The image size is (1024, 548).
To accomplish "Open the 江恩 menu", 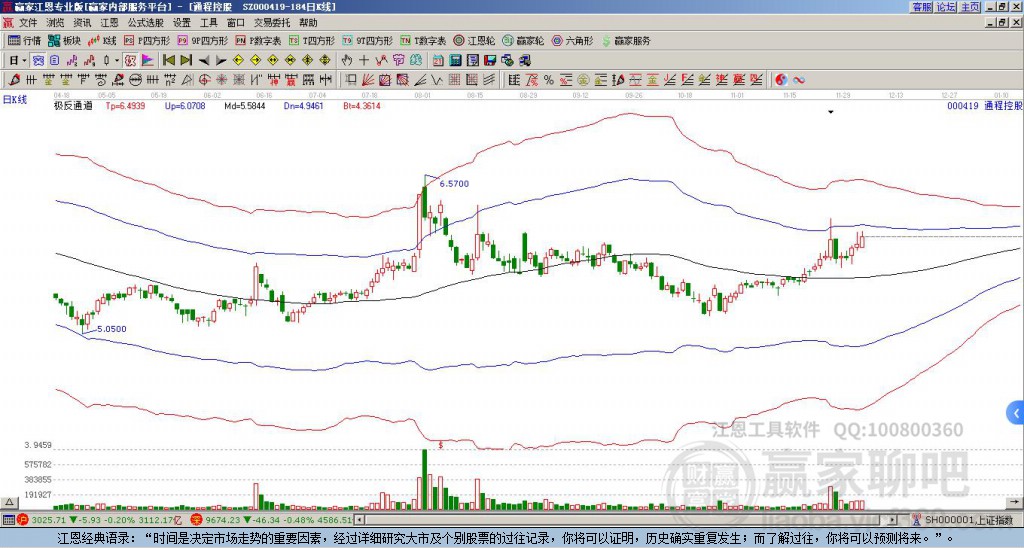I will click(x=109, y=23).
